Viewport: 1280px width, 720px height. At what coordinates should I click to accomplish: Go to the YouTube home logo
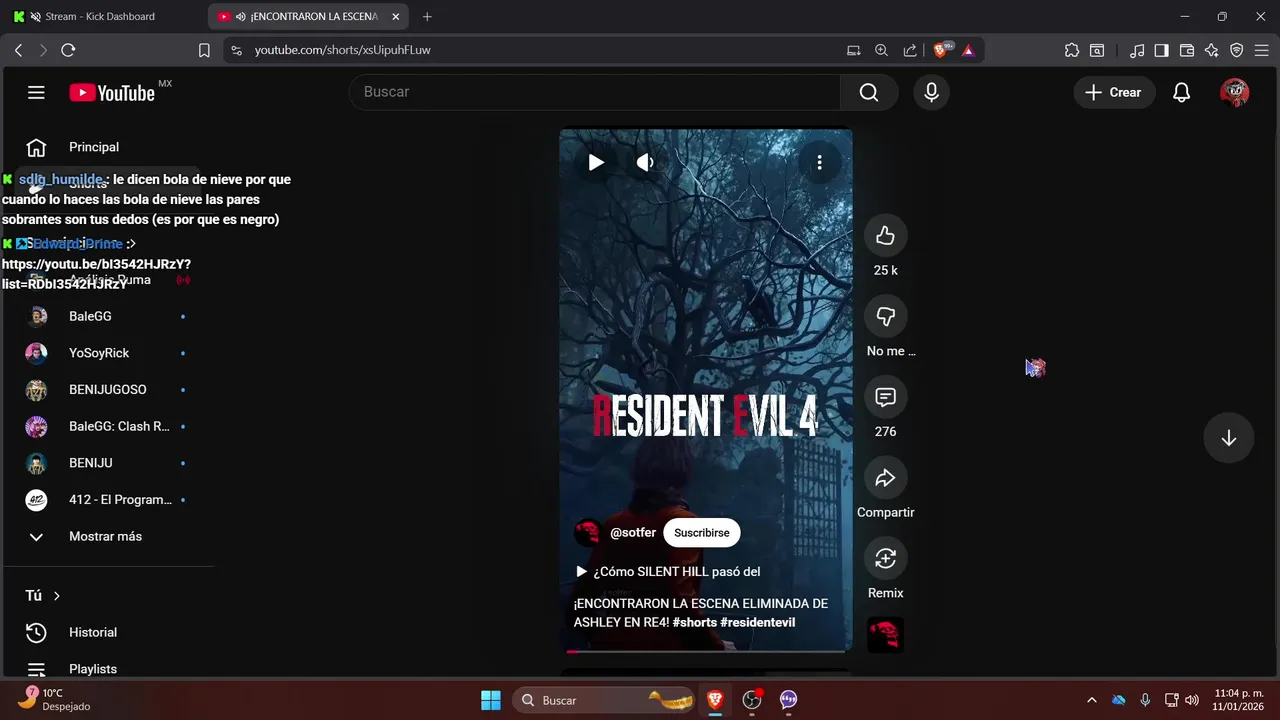click(x=111, y=92)
